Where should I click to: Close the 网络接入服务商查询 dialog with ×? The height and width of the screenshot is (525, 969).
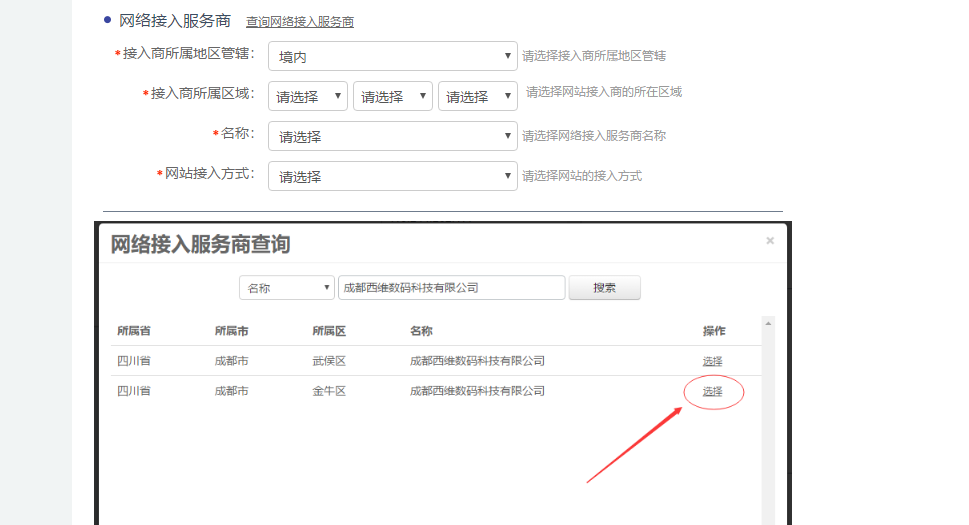[x=770, y=241]
